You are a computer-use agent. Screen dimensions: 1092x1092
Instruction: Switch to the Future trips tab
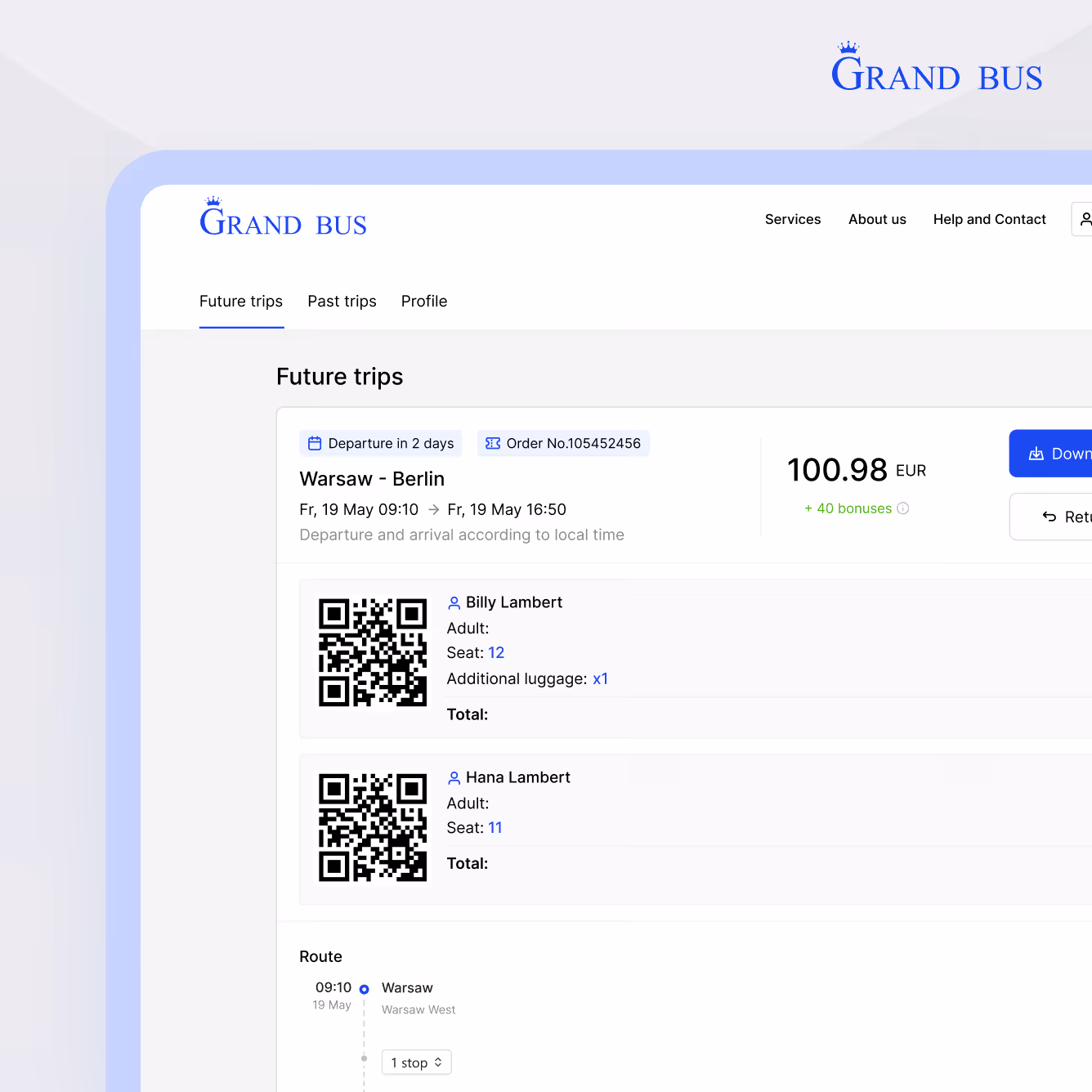[x=241, y=301]
